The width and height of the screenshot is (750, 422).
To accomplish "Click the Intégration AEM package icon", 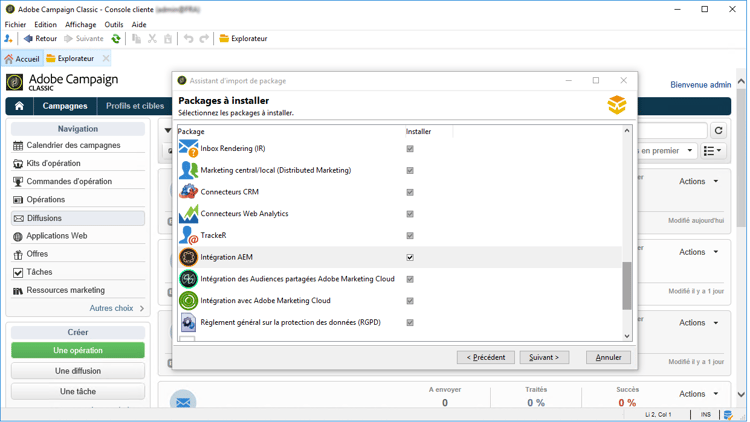I will [x=188, y=257].
